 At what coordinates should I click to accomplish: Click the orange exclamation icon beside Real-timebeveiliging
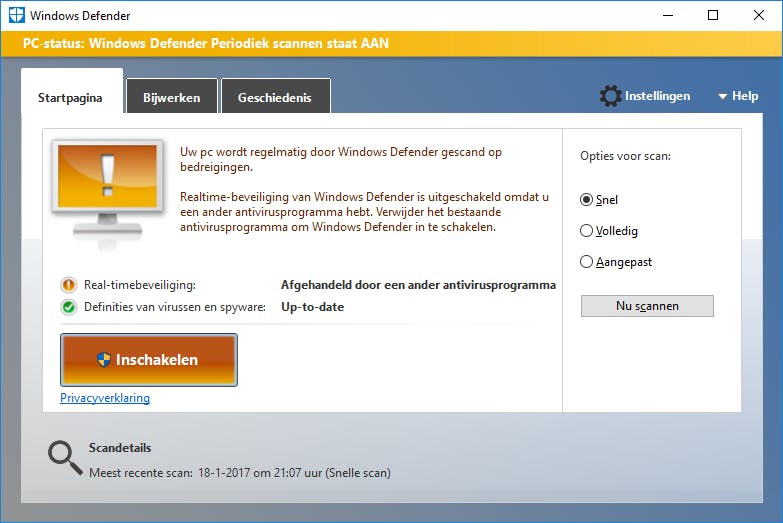68,285
